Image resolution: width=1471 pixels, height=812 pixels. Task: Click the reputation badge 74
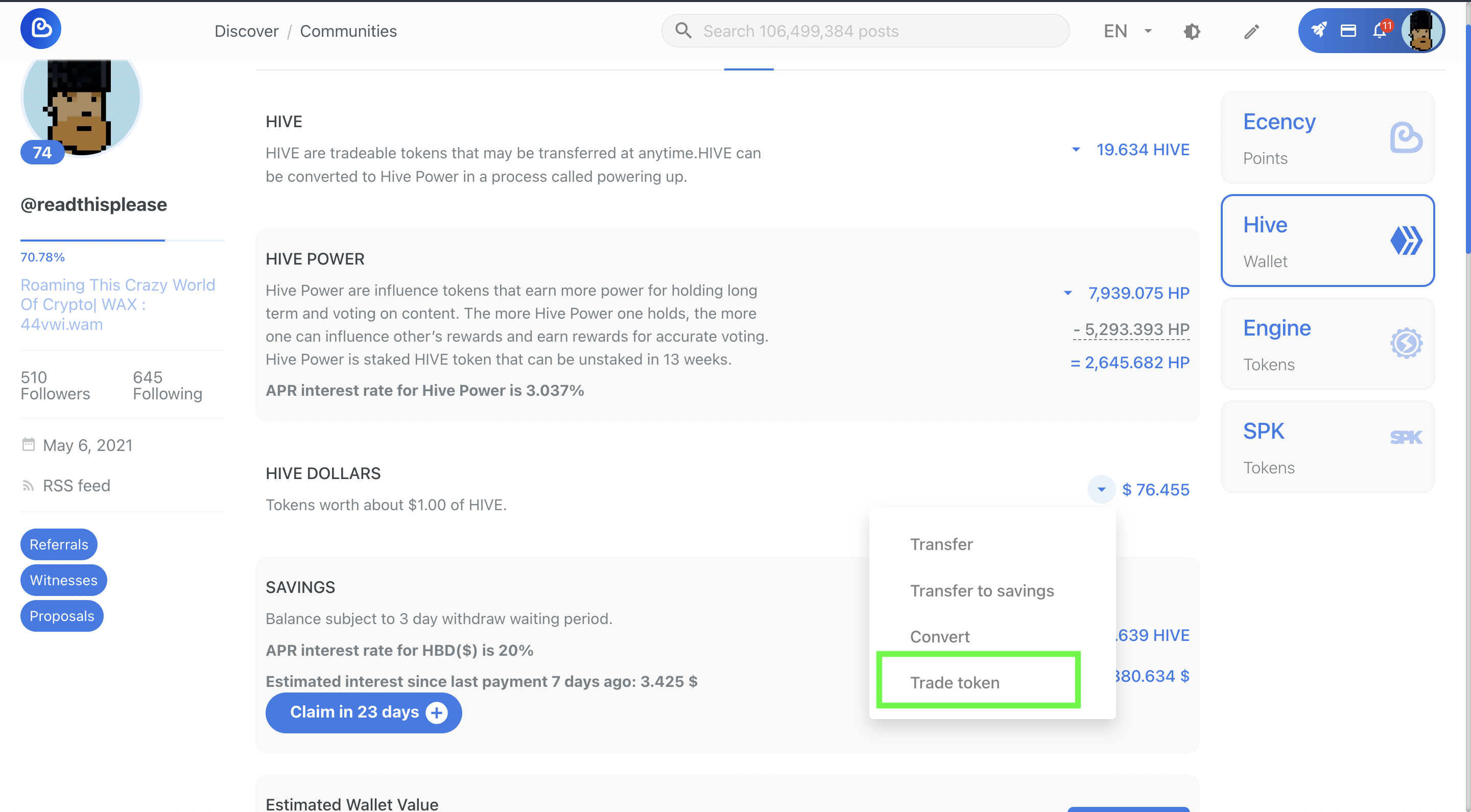(42, 153)
